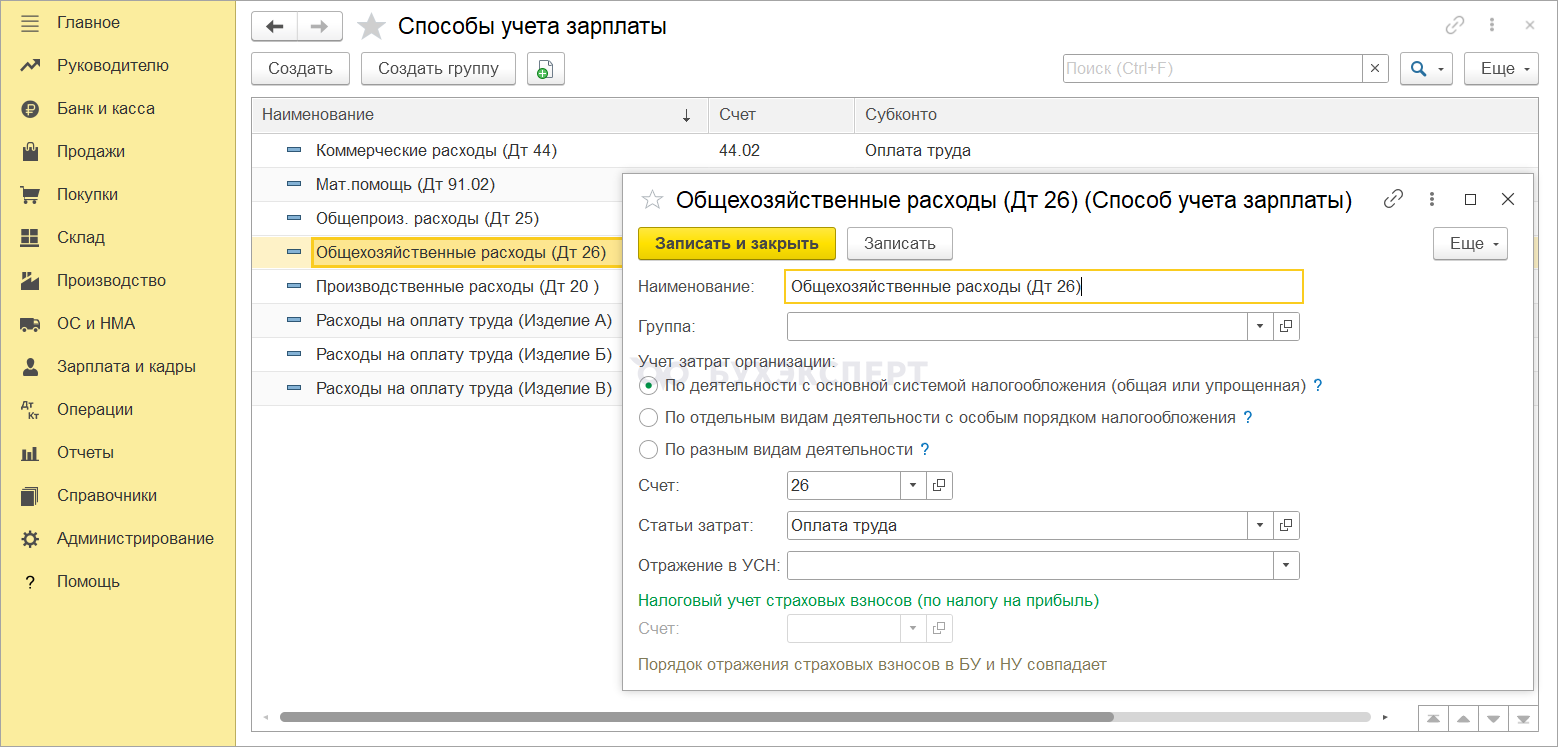Go to the Справочники menu section
This screenshot has height=747, width=1558.
tap(106, 495)
